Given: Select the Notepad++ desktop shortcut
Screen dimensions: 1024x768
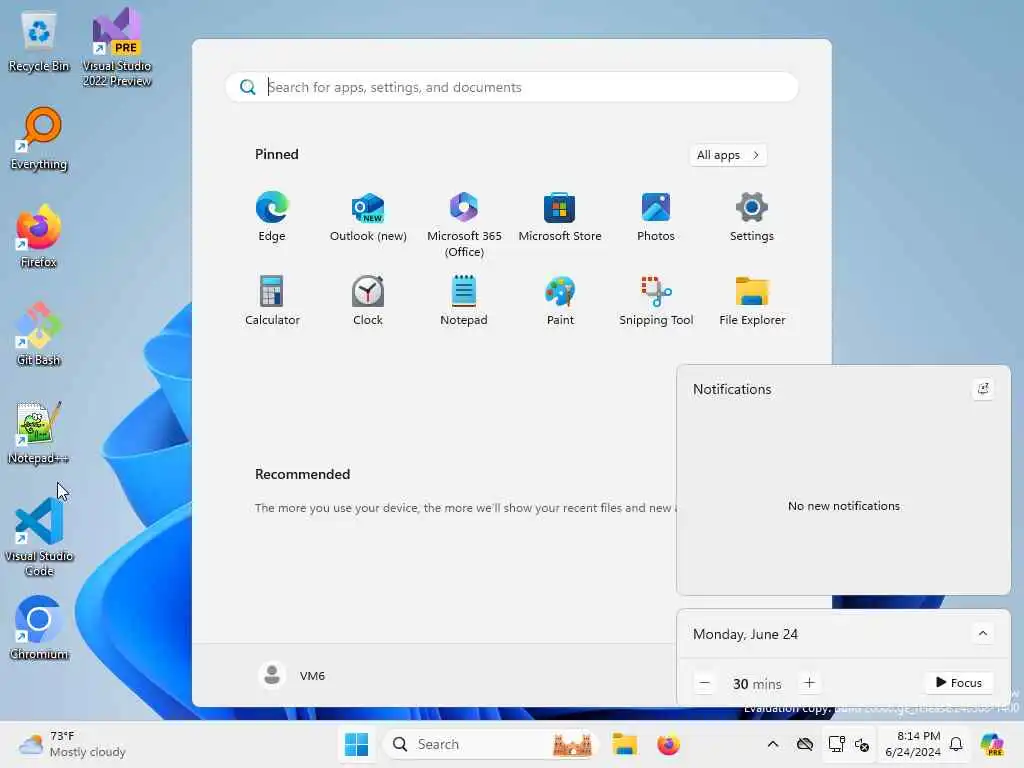Looking at the screenshot, I should [39, 432].
